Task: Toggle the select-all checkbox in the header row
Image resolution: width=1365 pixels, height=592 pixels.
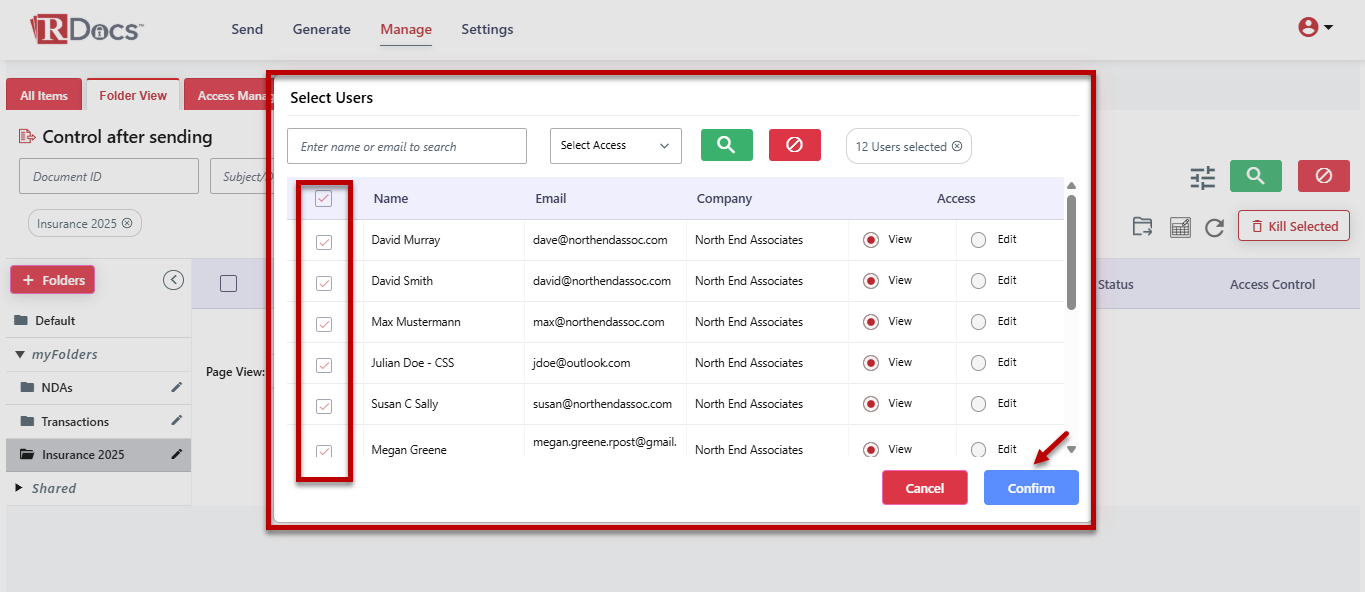Action: click(324, 199)
